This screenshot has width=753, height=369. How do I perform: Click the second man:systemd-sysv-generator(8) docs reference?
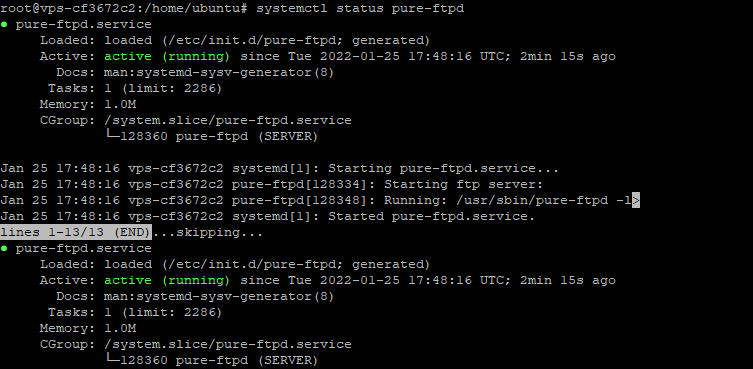[219, 296]
